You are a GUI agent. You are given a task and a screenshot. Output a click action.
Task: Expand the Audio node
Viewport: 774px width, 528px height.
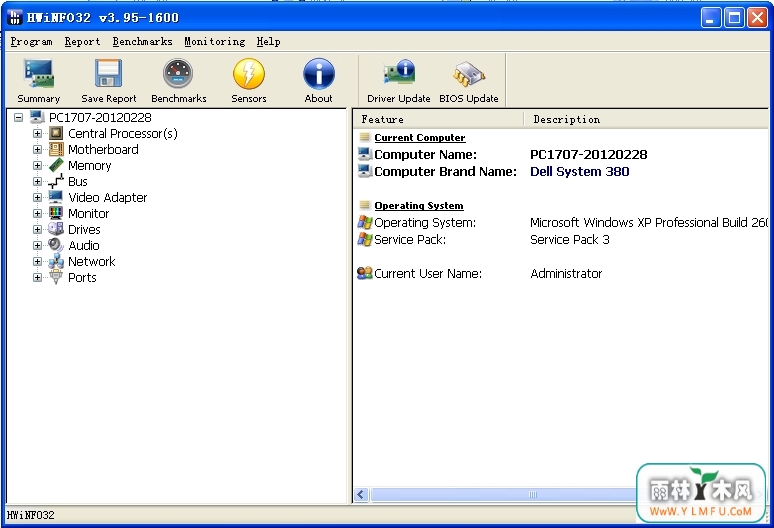[37, 245]
